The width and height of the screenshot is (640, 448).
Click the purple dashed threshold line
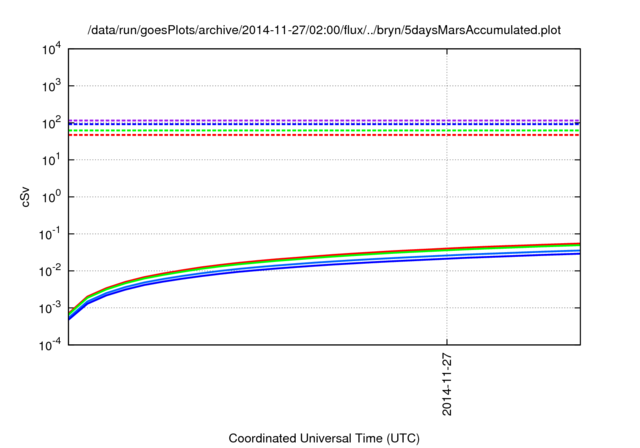324,120
